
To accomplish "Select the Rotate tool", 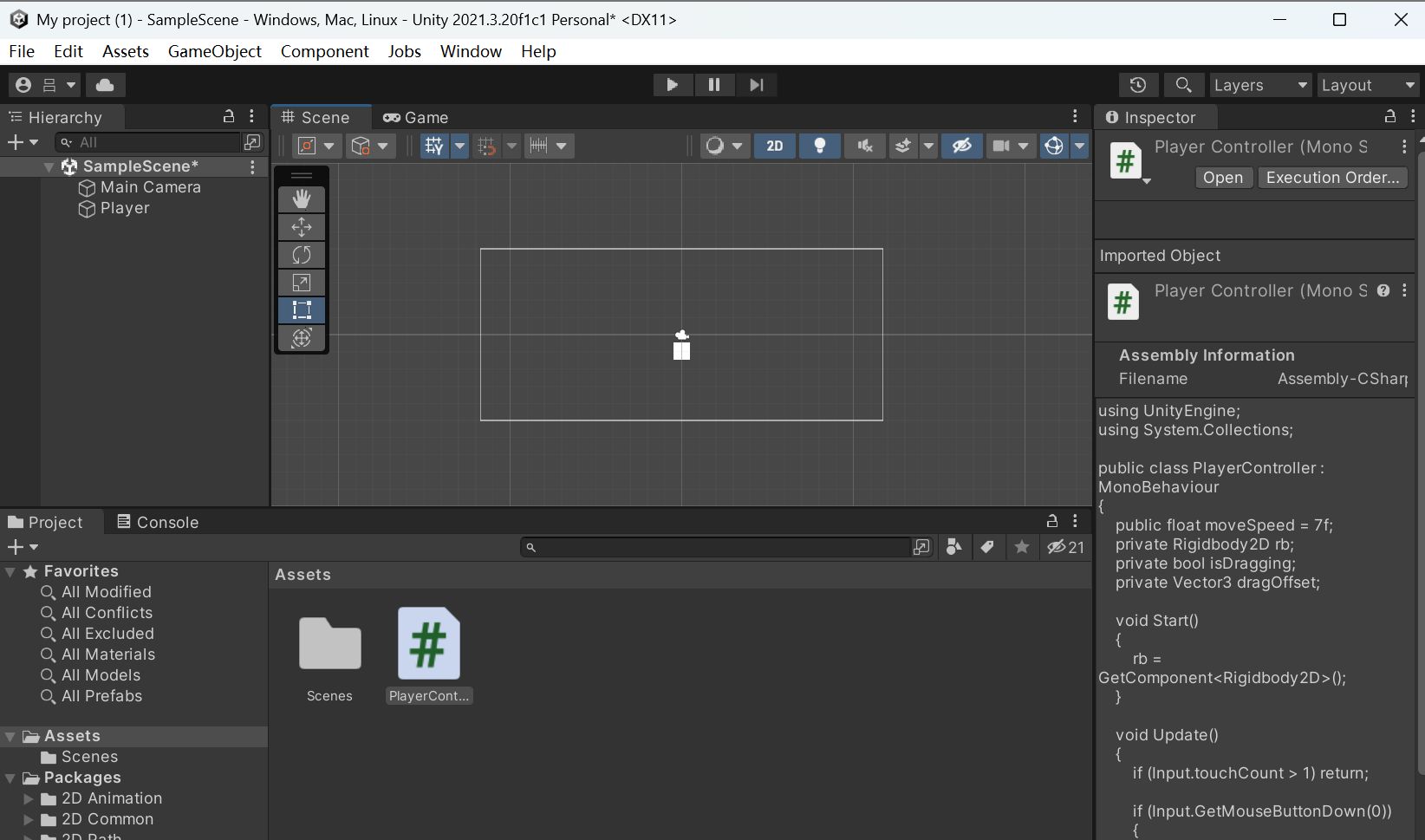I will tap(302, 255).
